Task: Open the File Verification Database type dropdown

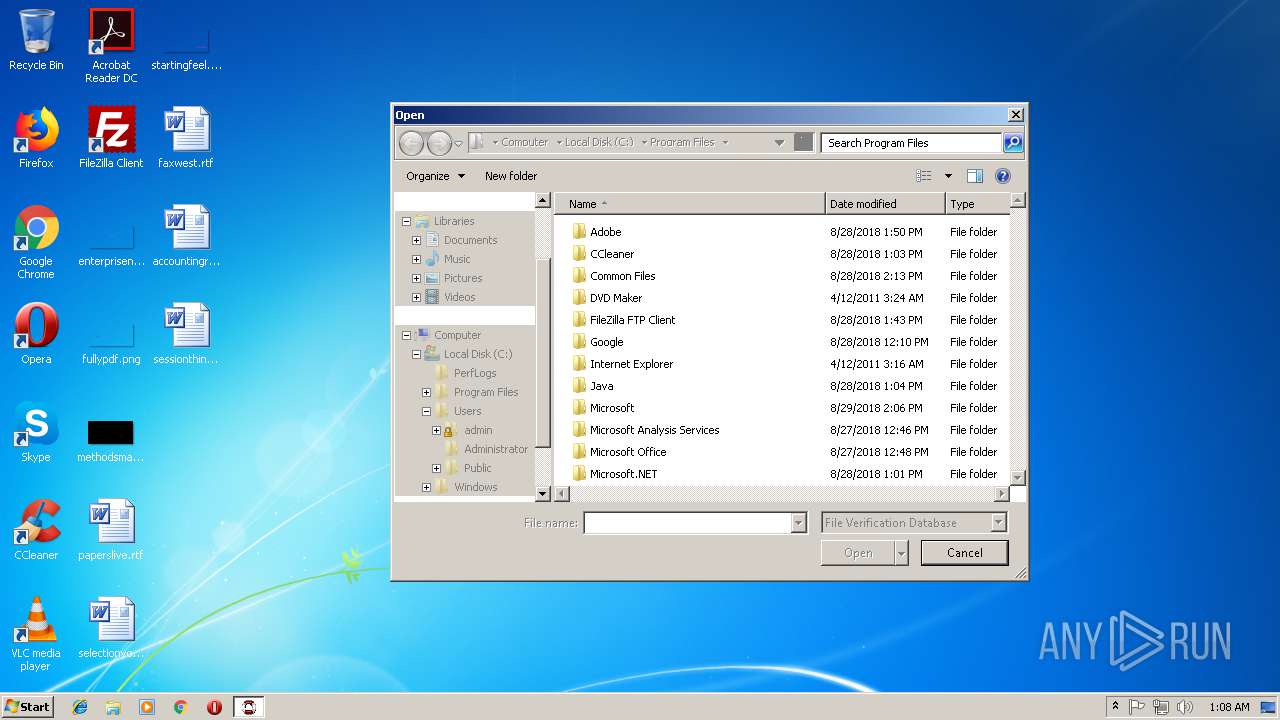Action: click(x=997, y=523)
